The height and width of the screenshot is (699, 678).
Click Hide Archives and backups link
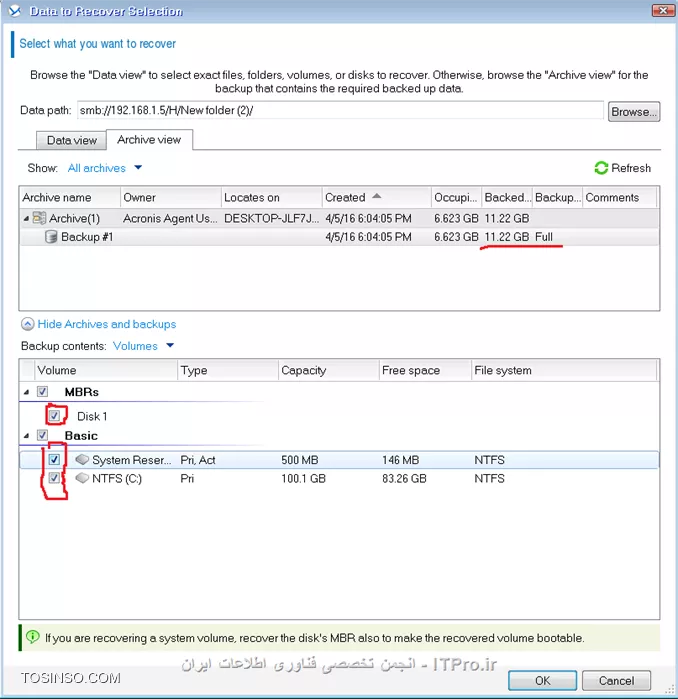pos(107,324)
